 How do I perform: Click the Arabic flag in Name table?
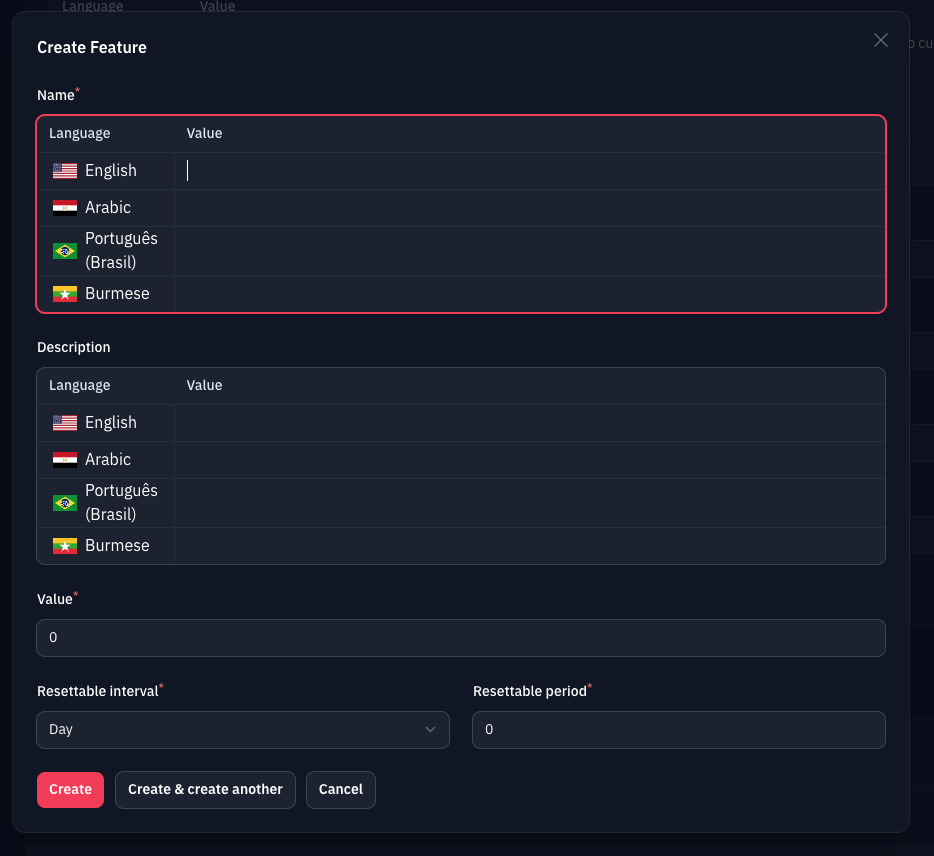65,208
